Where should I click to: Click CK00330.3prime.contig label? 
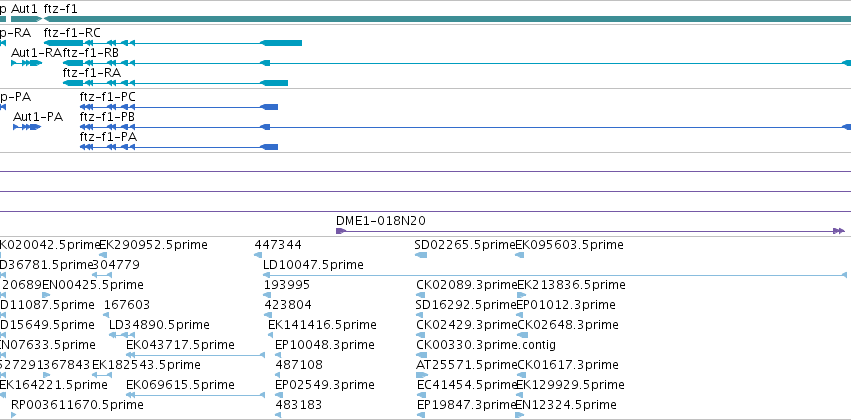pos(486,345)
